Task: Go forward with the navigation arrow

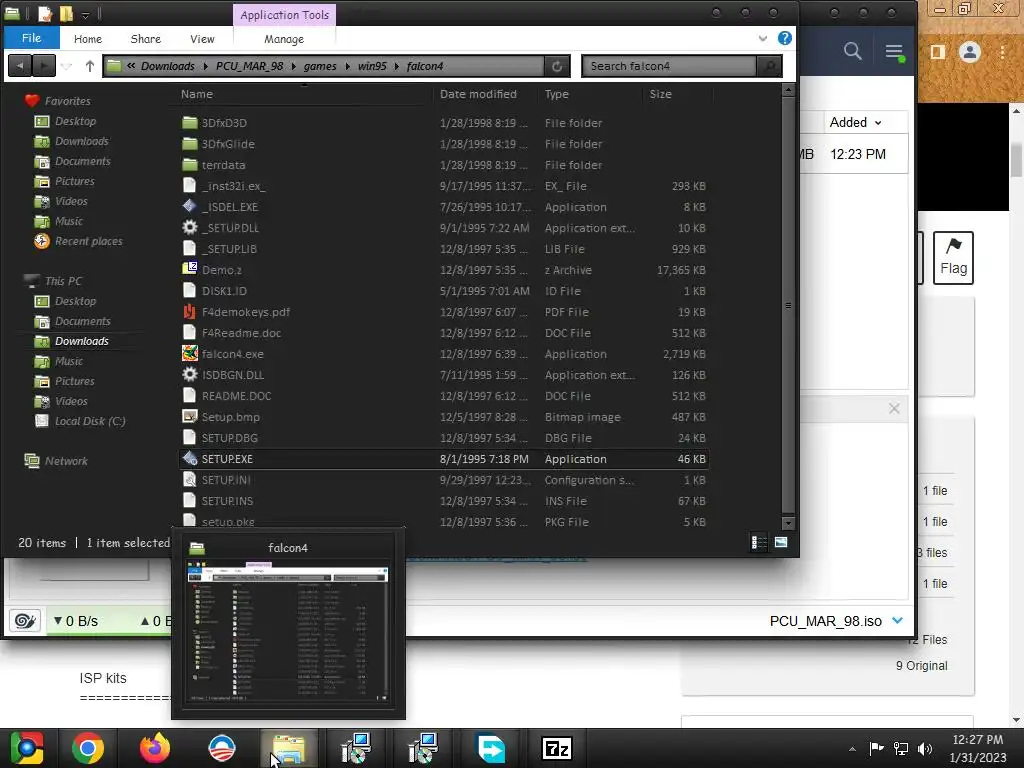Action: 44,66
